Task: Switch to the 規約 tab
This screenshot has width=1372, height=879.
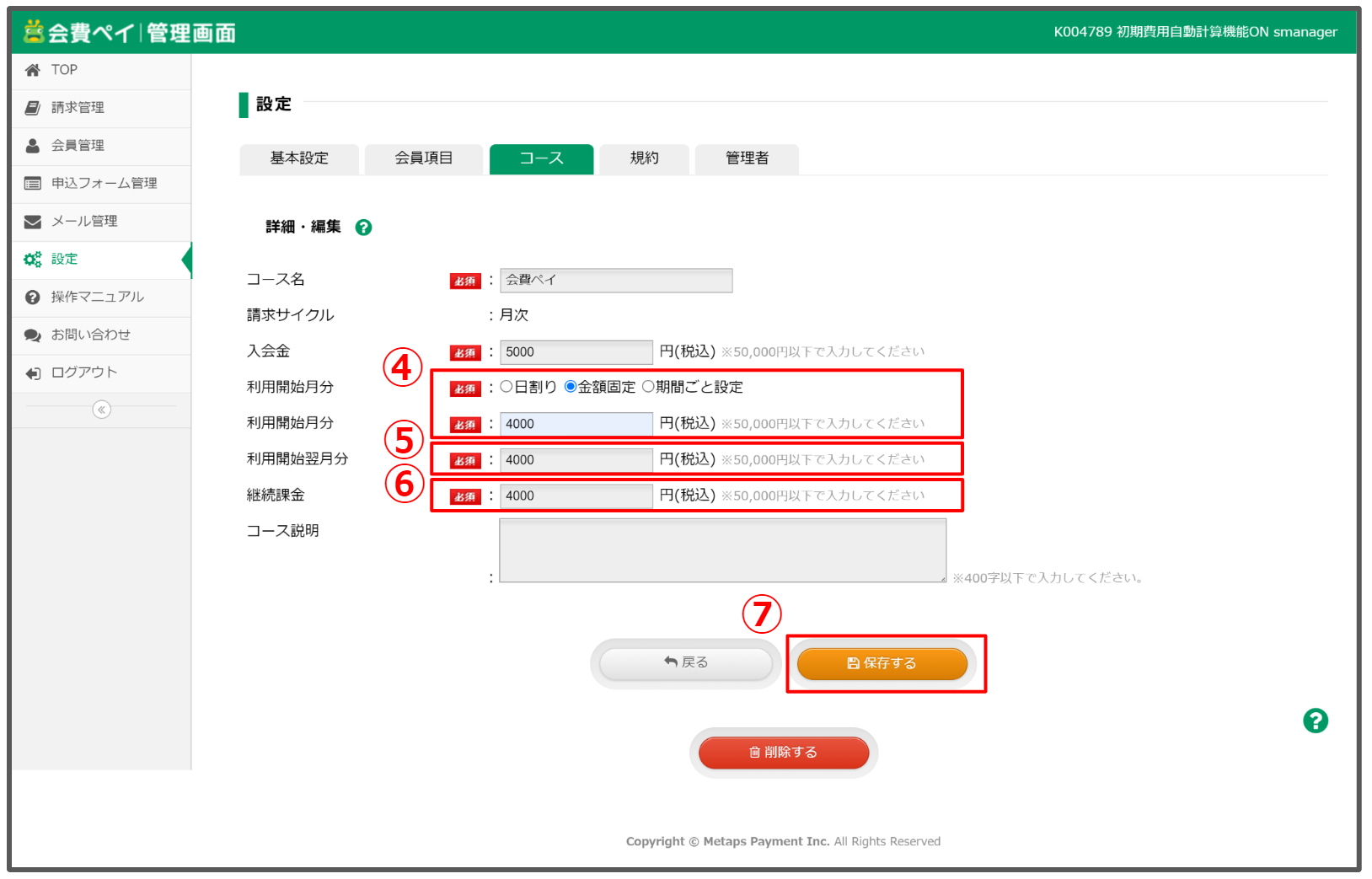Action: 644,158
